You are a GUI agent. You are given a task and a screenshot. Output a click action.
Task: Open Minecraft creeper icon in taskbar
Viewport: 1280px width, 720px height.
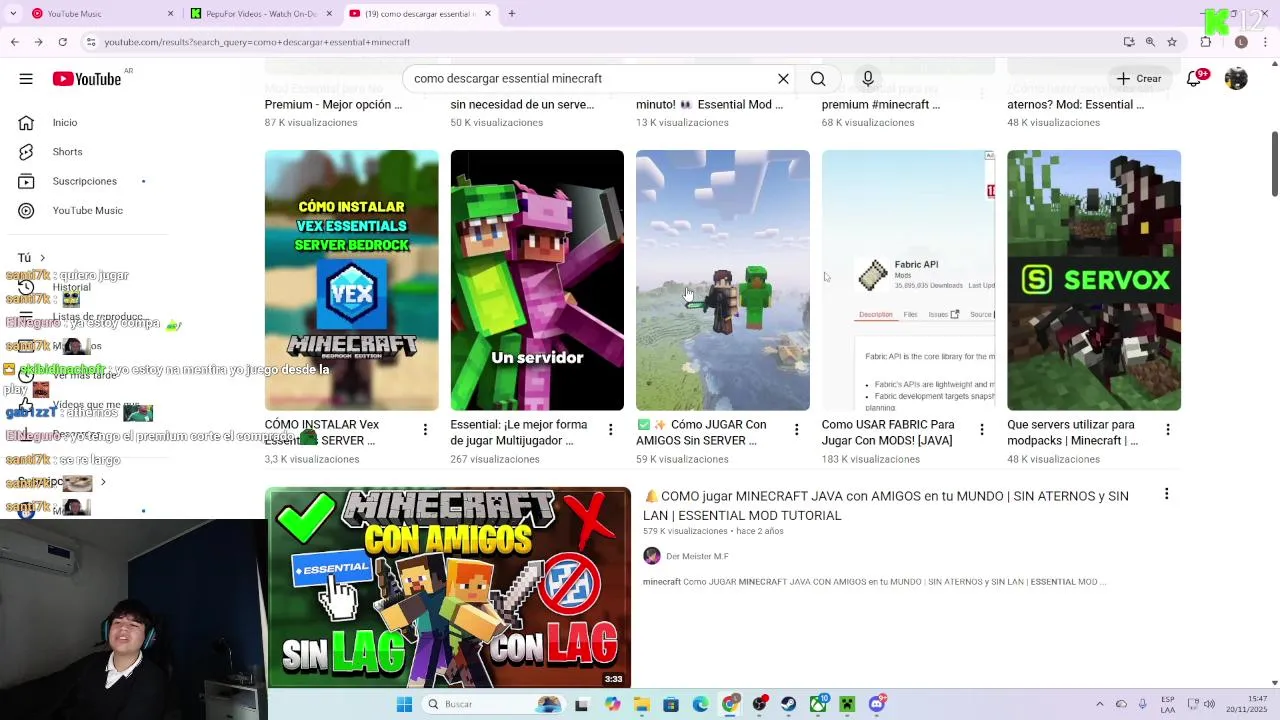(847, 704)
